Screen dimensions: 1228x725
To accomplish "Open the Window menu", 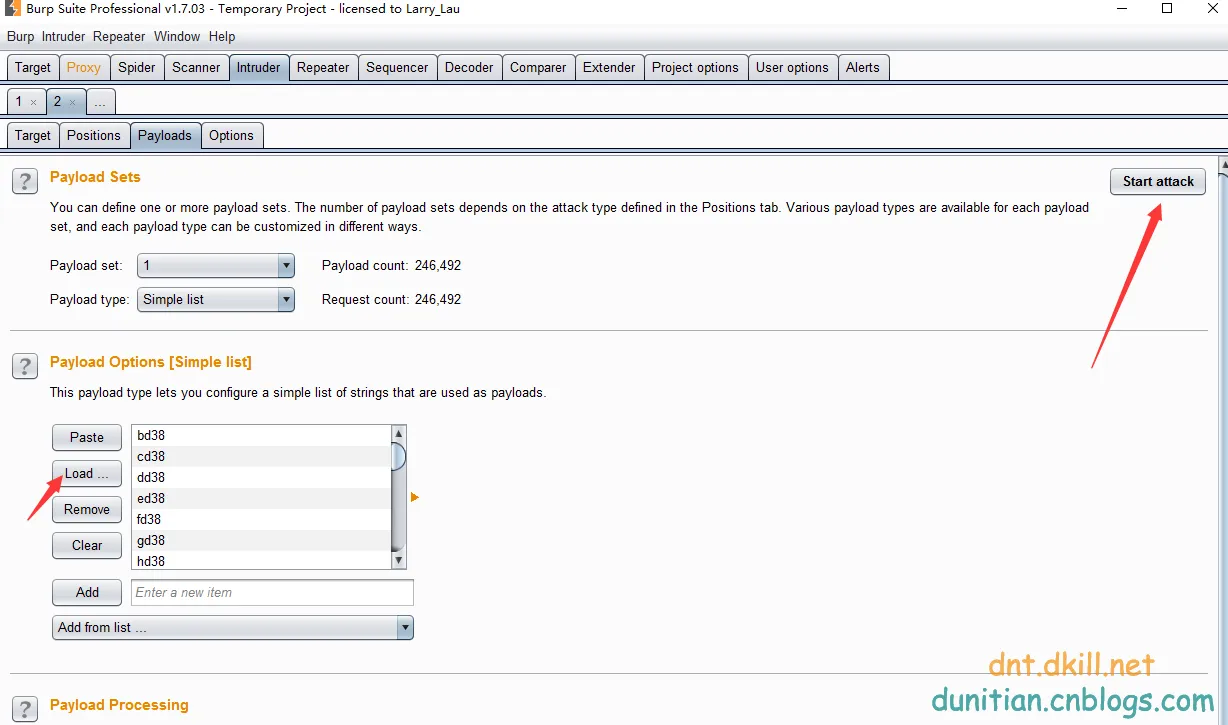I will pyautogui.click(x=177, y=37).
